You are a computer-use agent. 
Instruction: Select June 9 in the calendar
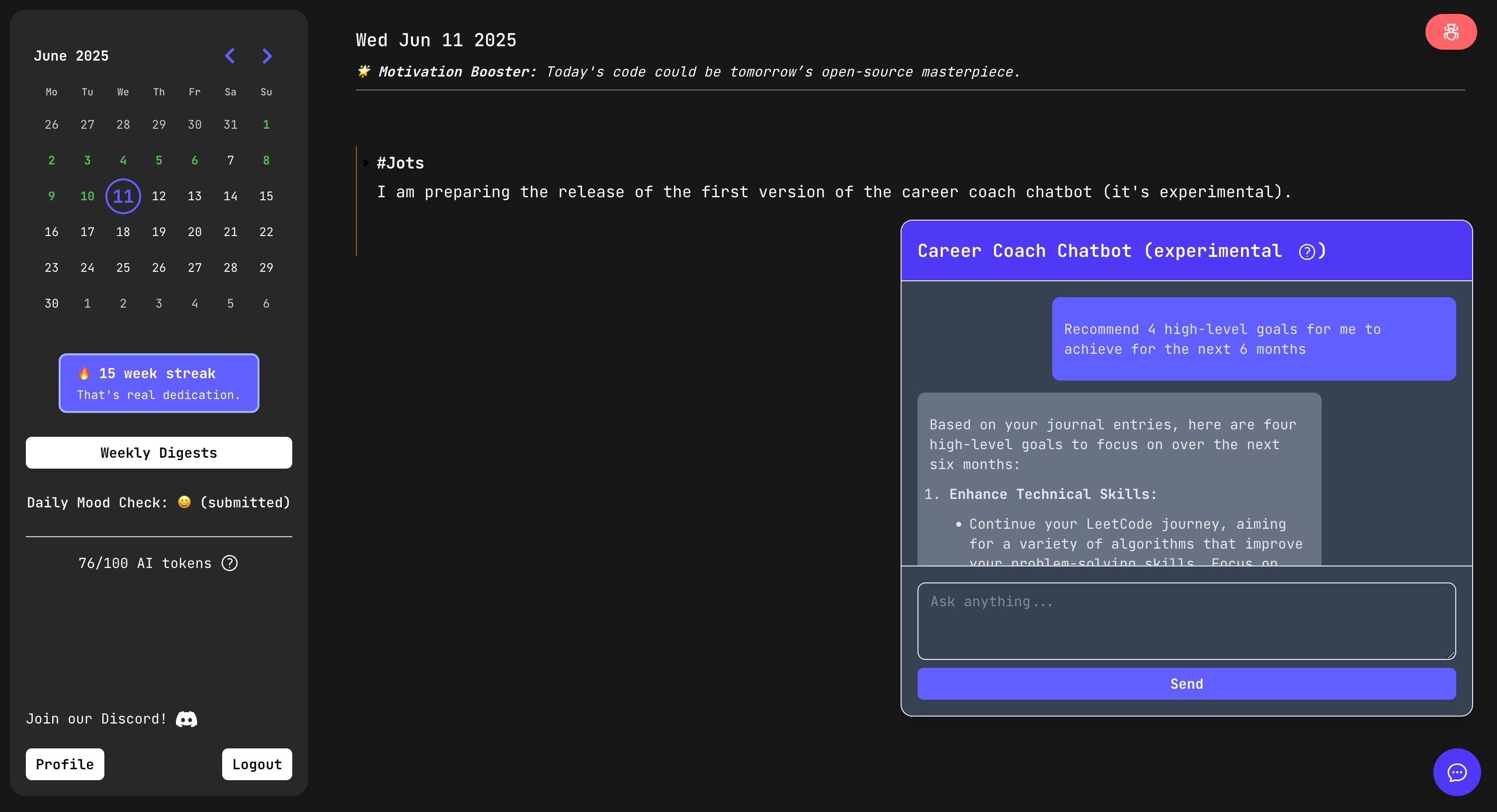click(52, 196)
